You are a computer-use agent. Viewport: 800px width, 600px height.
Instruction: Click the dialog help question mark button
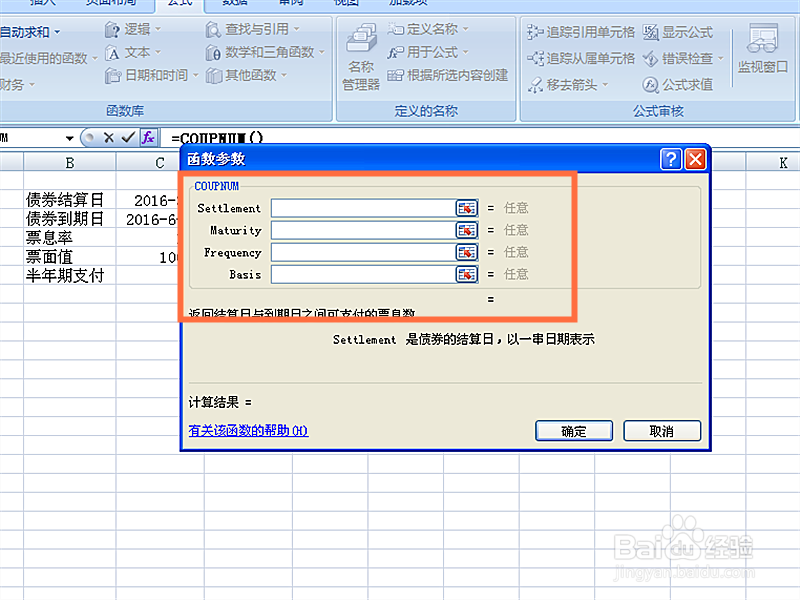(x=671, y=159)
